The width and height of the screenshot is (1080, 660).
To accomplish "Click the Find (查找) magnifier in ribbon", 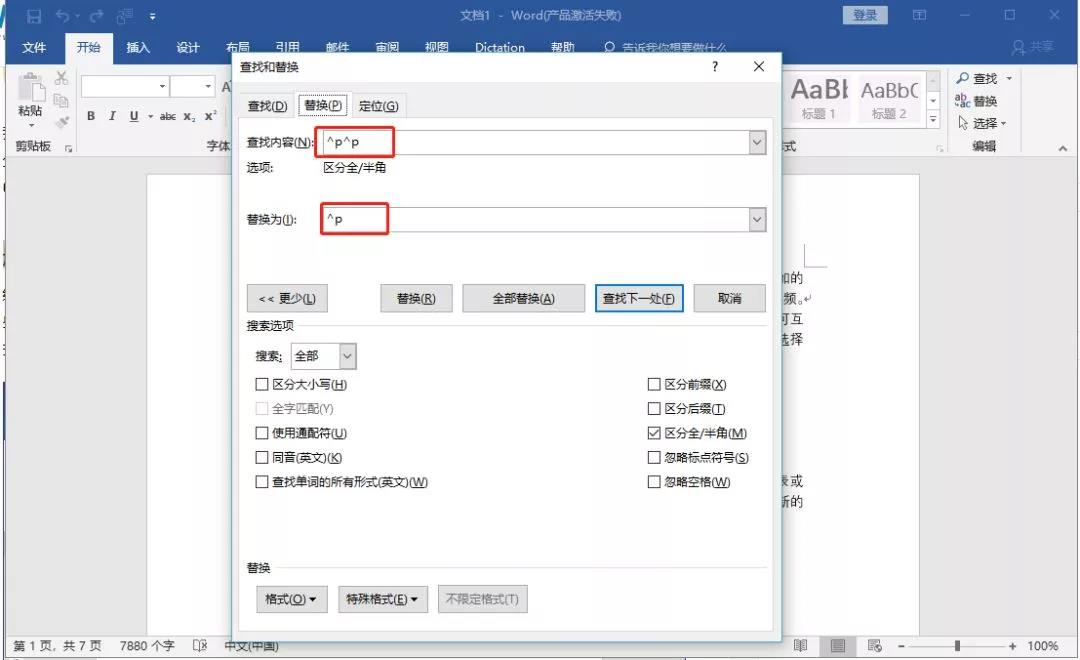I will [x=977, y=79].
